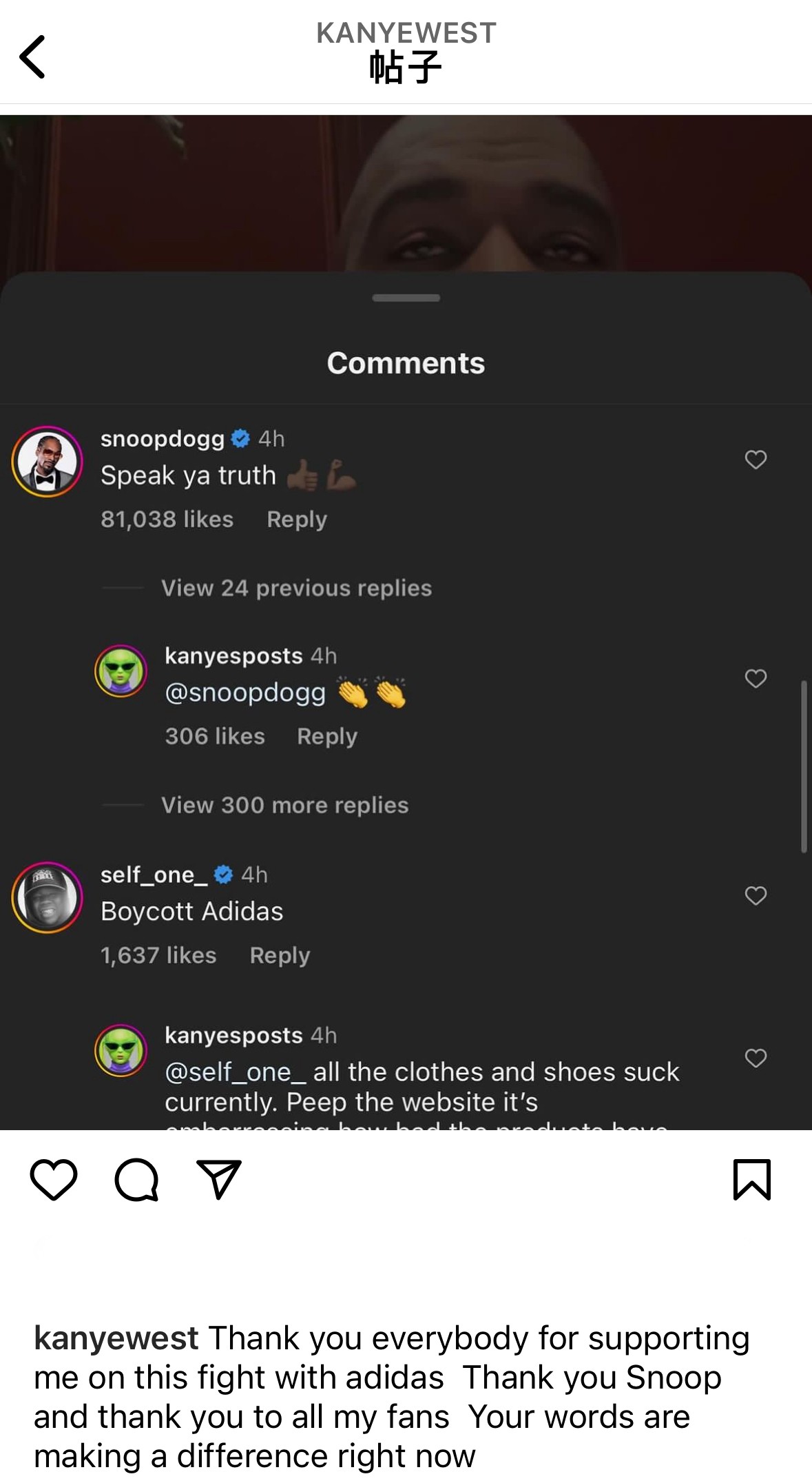Open the post comment bubble icon

[136, 1179]
